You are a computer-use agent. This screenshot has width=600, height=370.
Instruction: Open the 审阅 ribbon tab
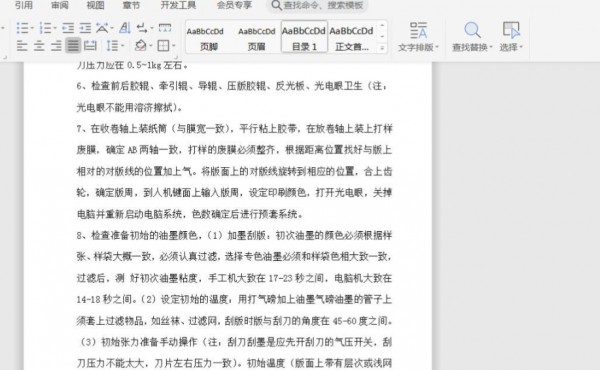pos(60,5)
